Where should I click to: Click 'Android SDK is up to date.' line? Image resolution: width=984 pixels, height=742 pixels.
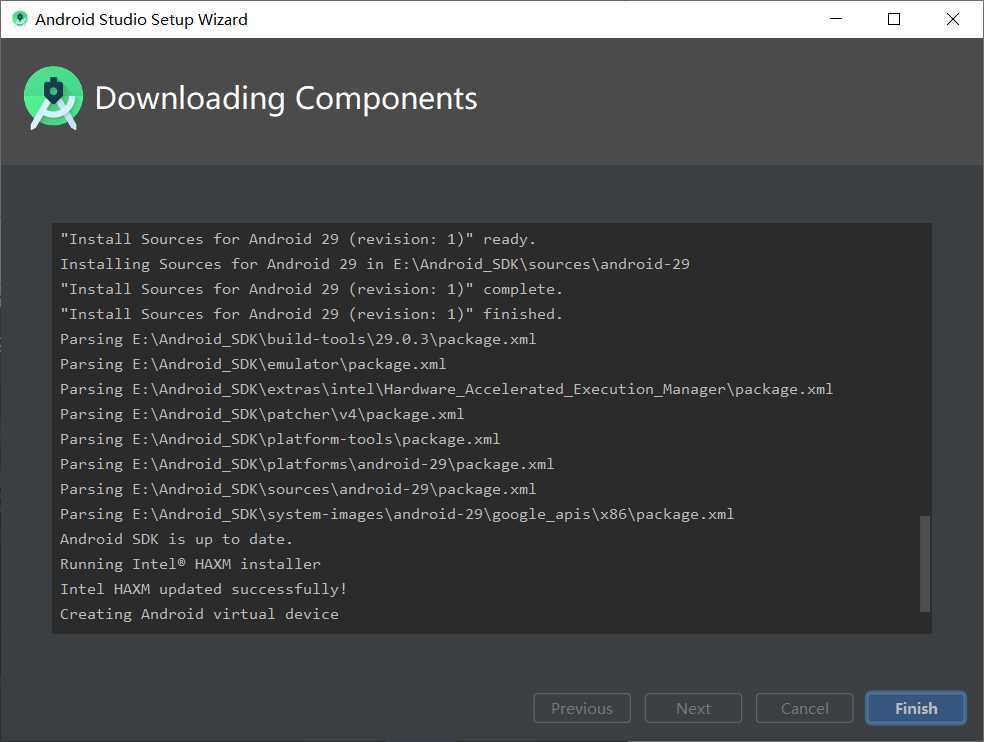(176, 539)
